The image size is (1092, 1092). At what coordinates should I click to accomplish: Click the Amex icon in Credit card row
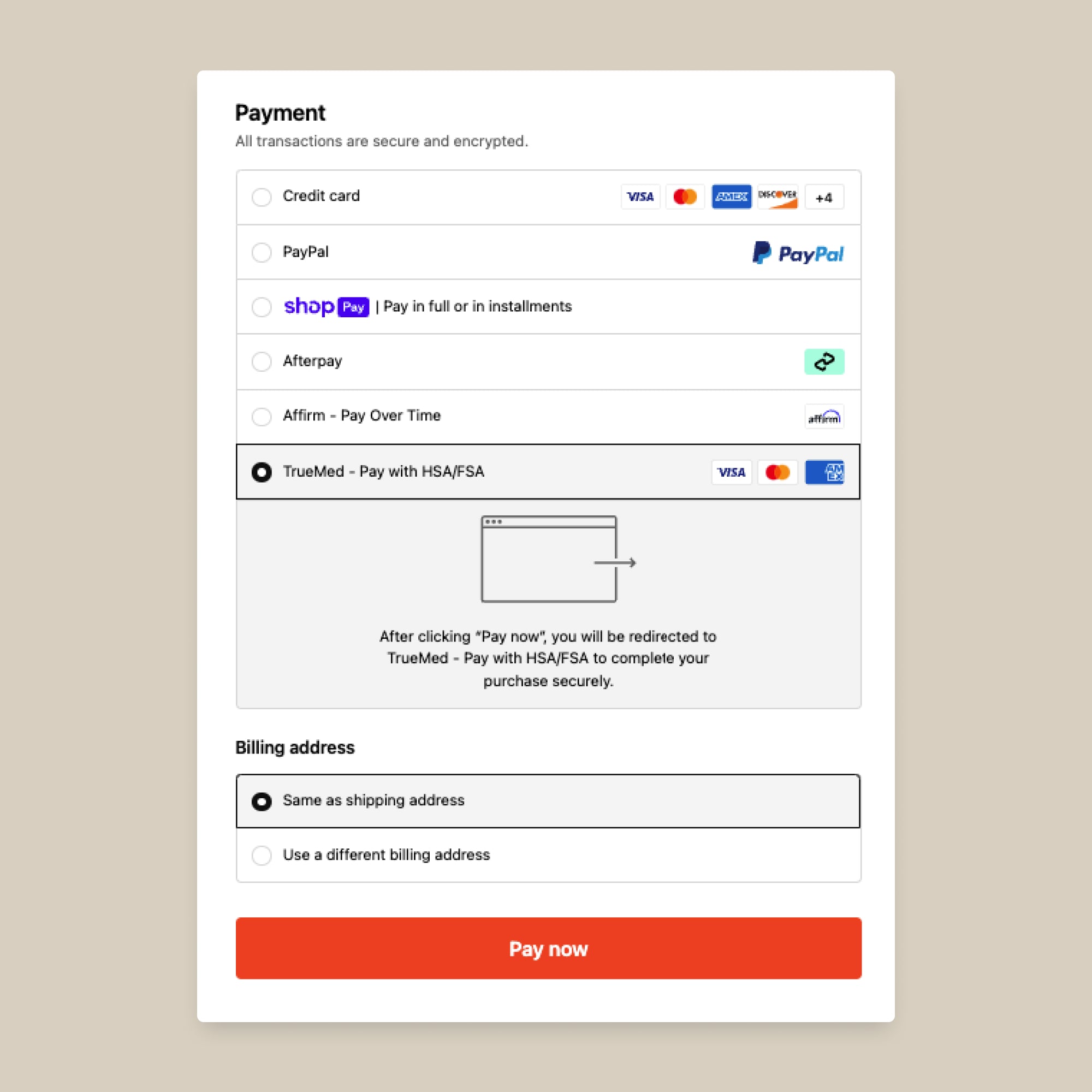pos(731,197)
